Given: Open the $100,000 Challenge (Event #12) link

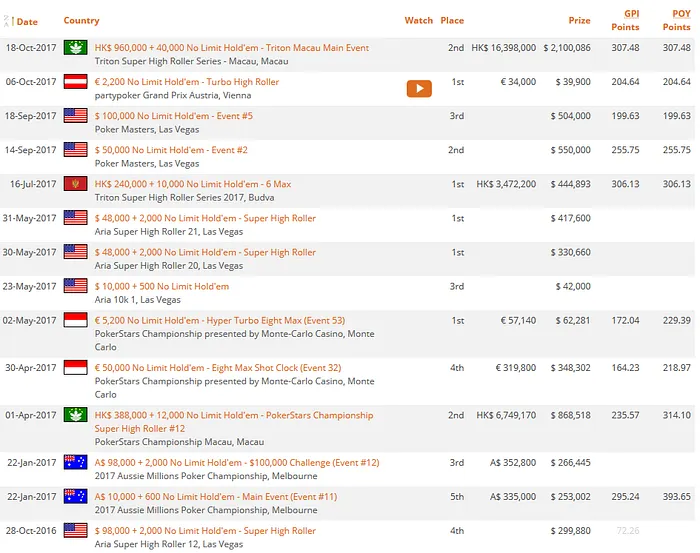Looking at the screenshot, I should click(x=237, y=463).
